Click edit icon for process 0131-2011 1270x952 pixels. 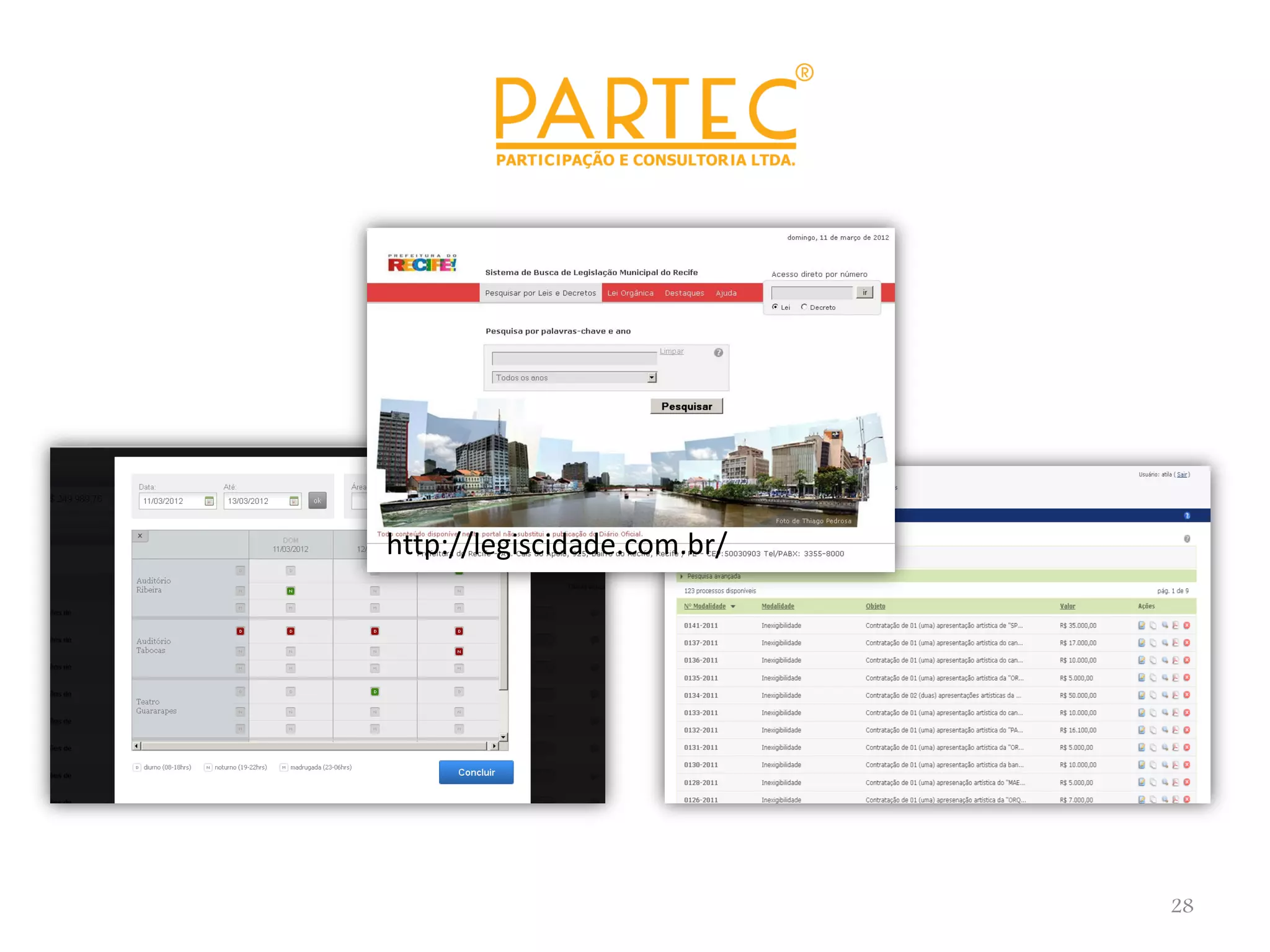point(1142,747)
